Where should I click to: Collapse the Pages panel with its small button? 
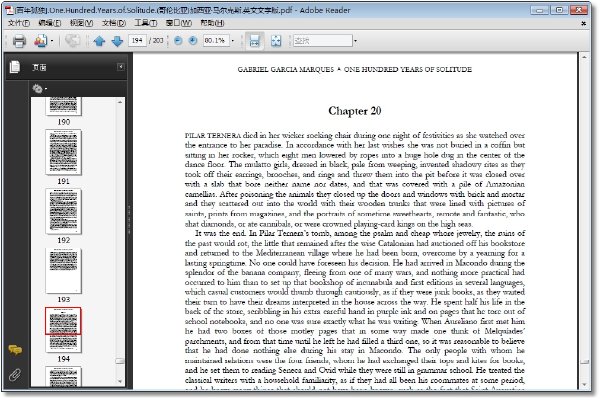(121, 67)
